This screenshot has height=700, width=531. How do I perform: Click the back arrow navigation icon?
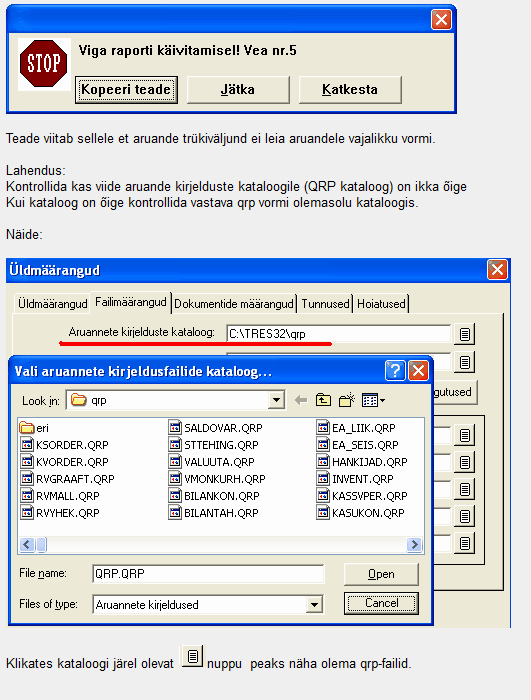click(301, 400)
